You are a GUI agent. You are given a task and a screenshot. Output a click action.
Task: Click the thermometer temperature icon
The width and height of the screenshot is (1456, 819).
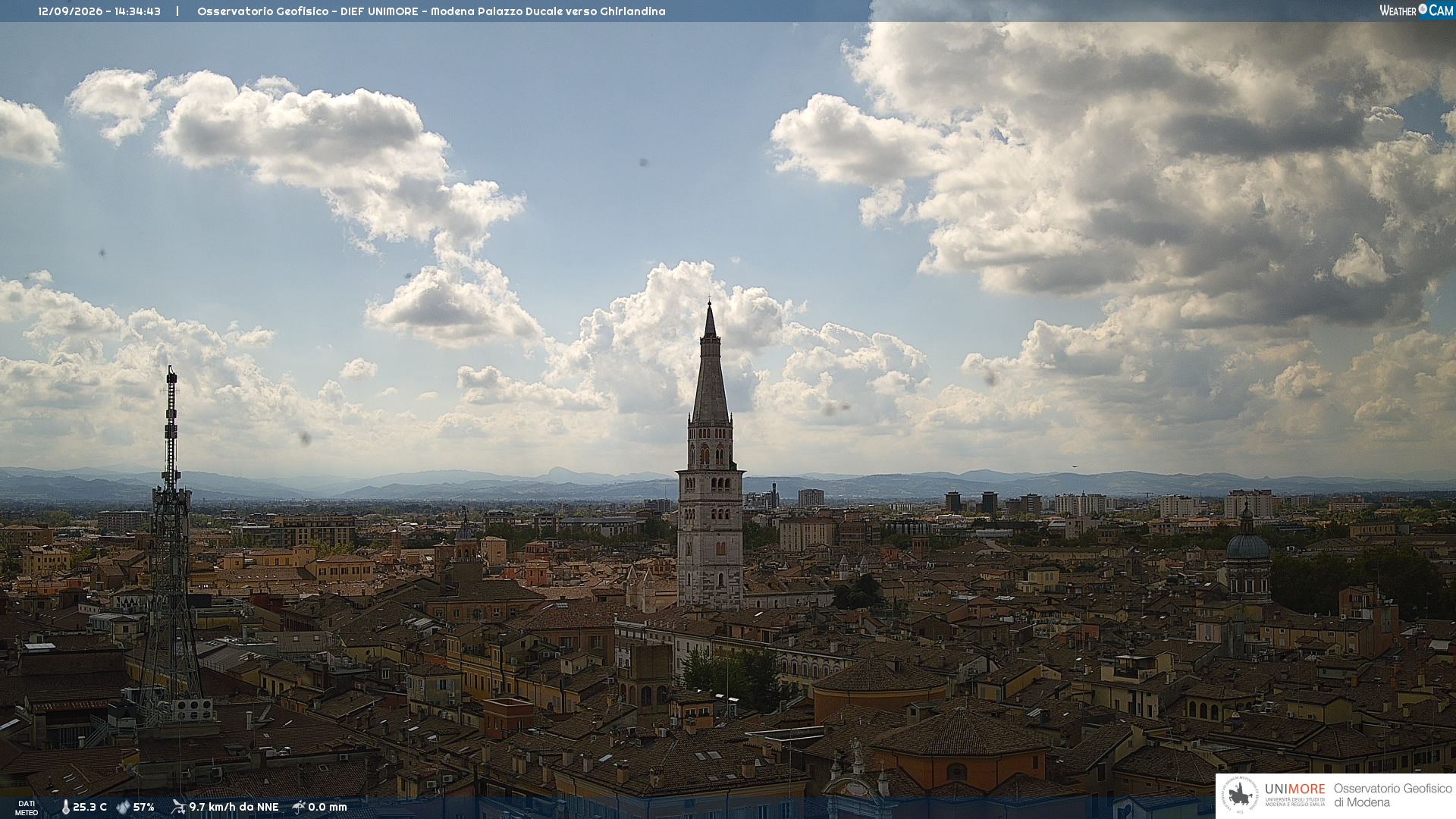pyautogui.click(x=65, y=808)
